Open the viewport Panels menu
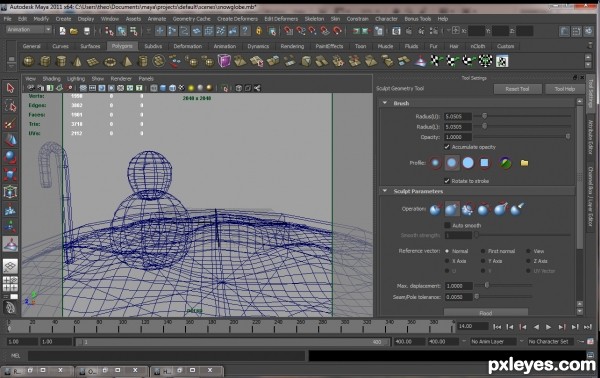 (x=146, y=78)
